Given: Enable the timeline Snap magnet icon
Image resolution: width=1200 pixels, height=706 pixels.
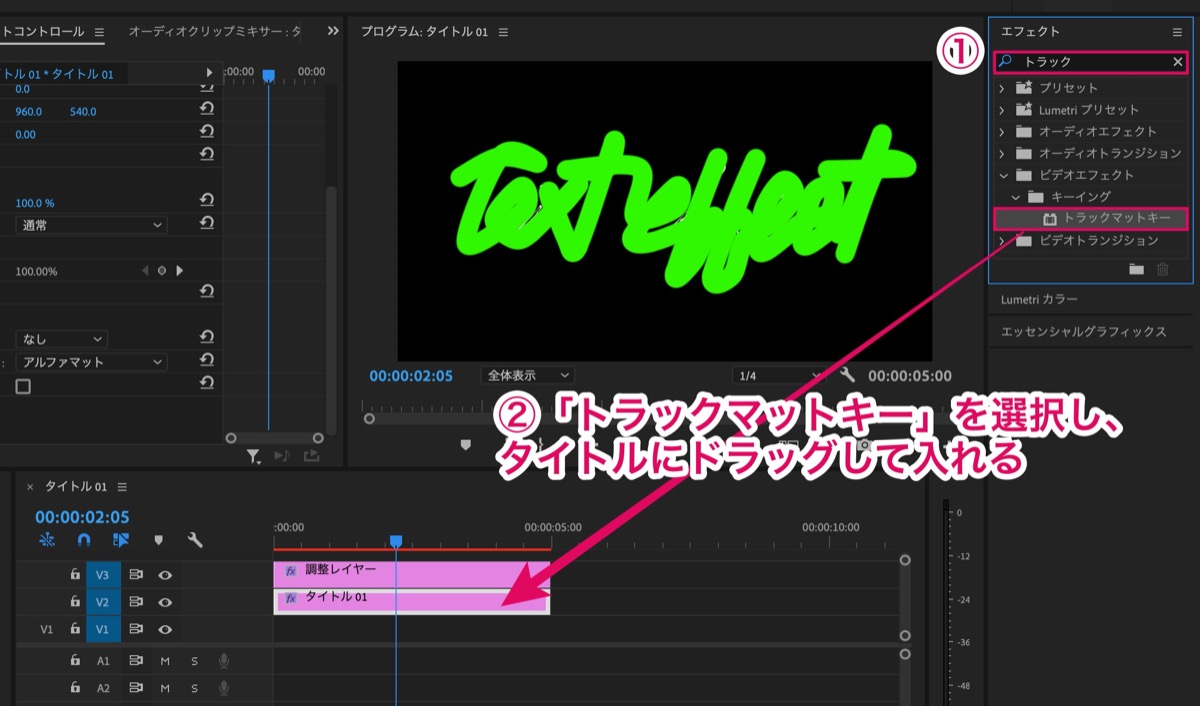Looking at the screenshot, I should (84, 540).
